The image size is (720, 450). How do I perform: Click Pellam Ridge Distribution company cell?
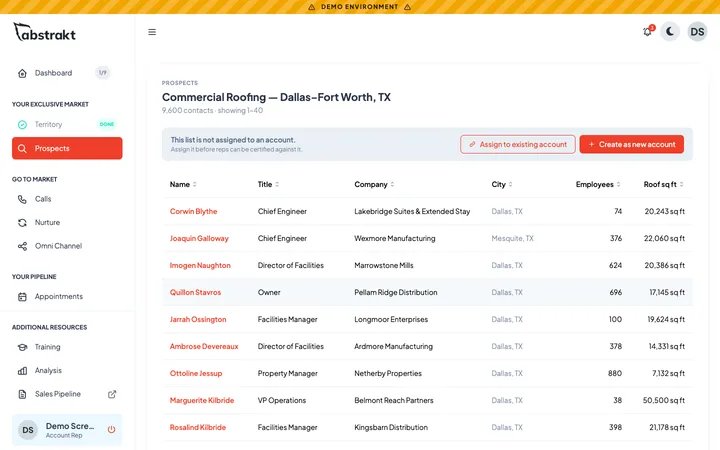[x=395, y=292]
